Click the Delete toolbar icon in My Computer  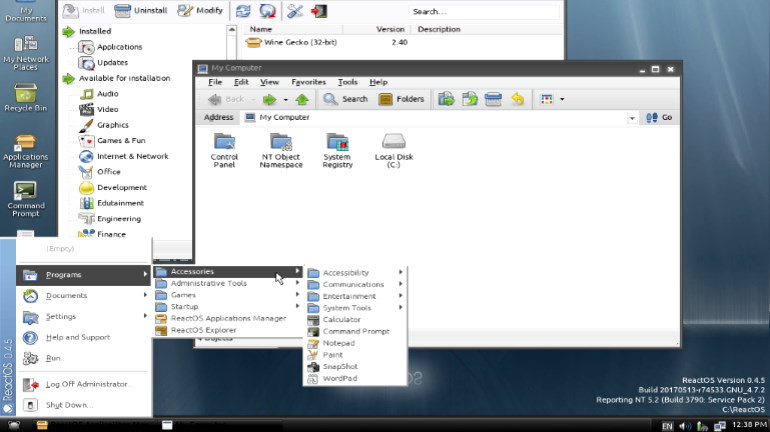tap(493, 99)
